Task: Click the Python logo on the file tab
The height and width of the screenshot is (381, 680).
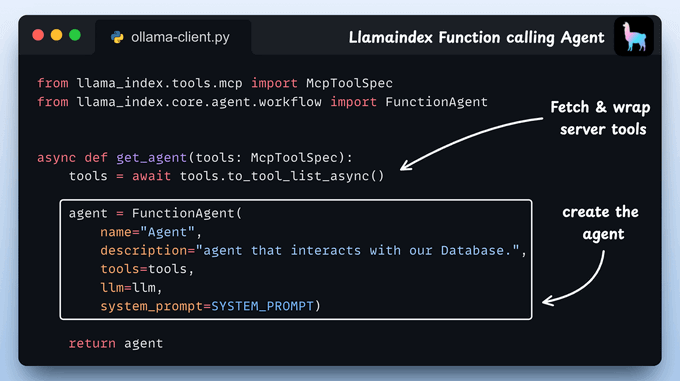Action: click(x=117, y=37)
